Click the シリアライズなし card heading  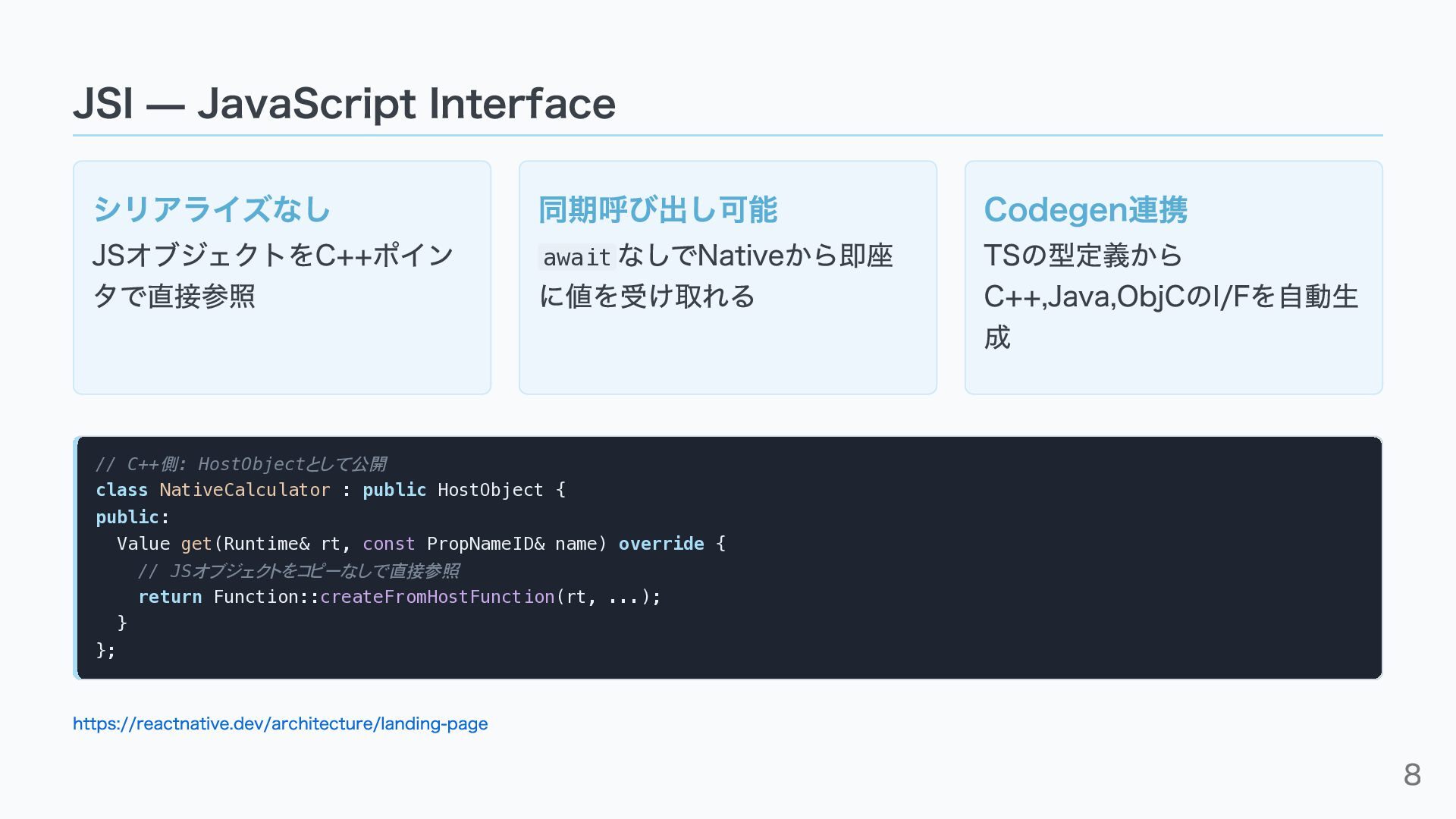[x=212, y=209]
